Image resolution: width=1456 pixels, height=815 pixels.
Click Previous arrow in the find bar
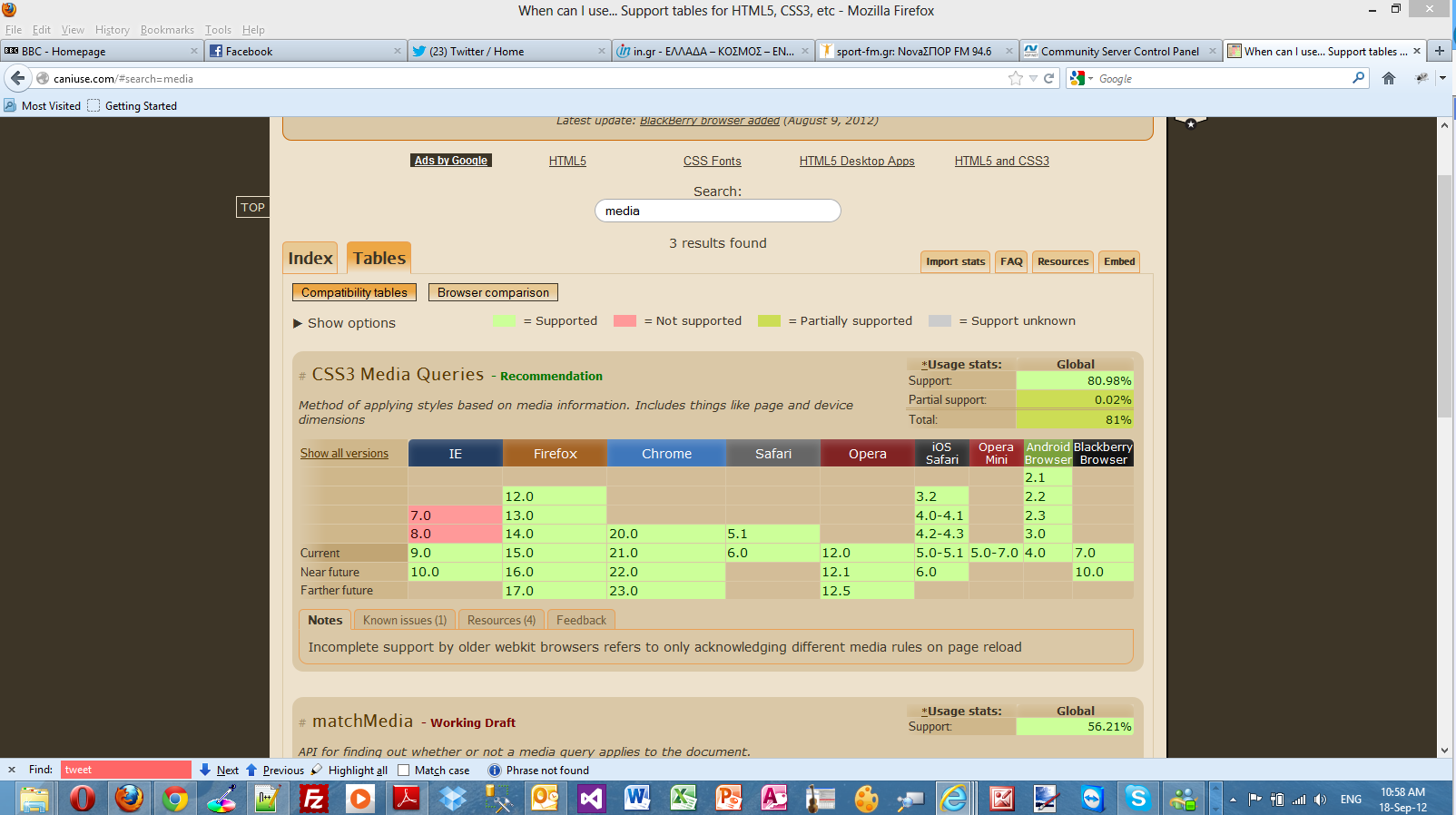[275, 770]
